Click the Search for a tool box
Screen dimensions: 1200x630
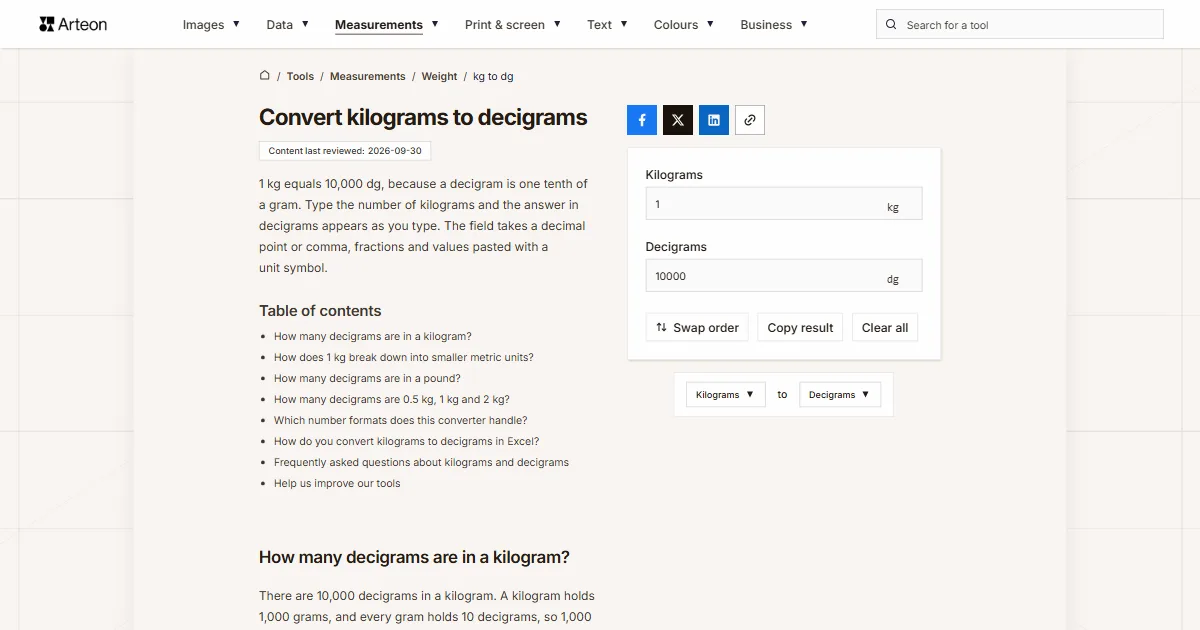(x=1020, y=25)
